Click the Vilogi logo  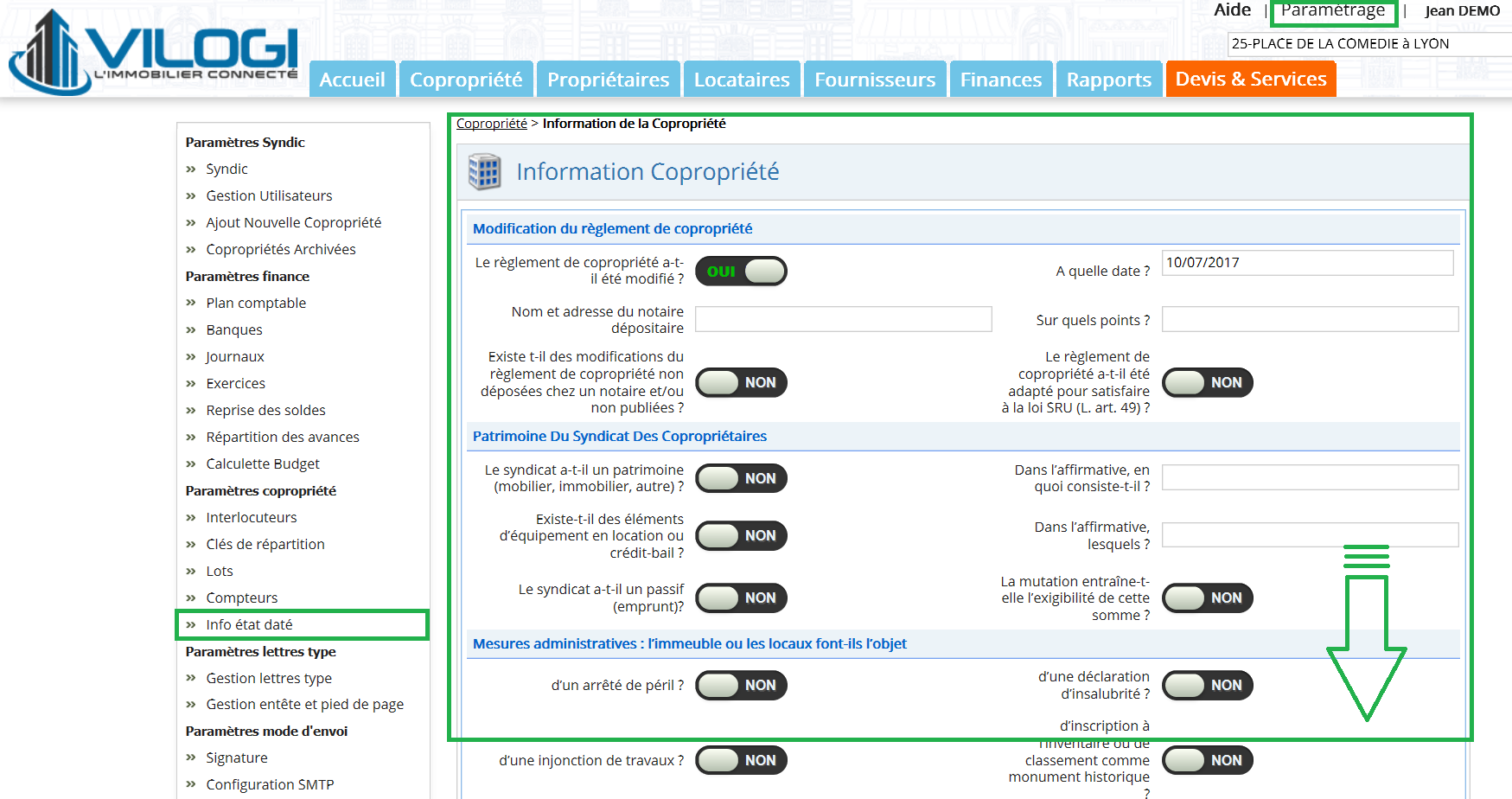tap(154, 52)
